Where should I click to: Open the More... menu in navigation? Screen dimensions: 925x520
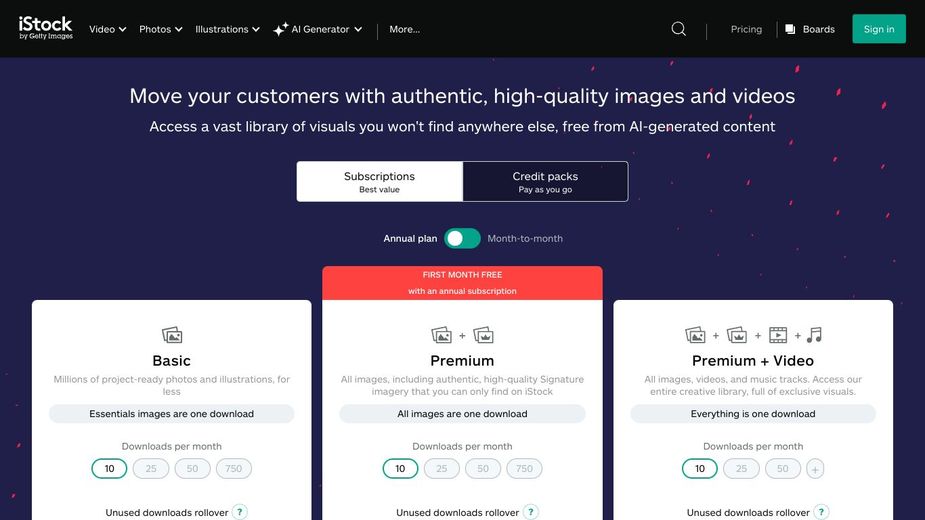pos(404,29)
